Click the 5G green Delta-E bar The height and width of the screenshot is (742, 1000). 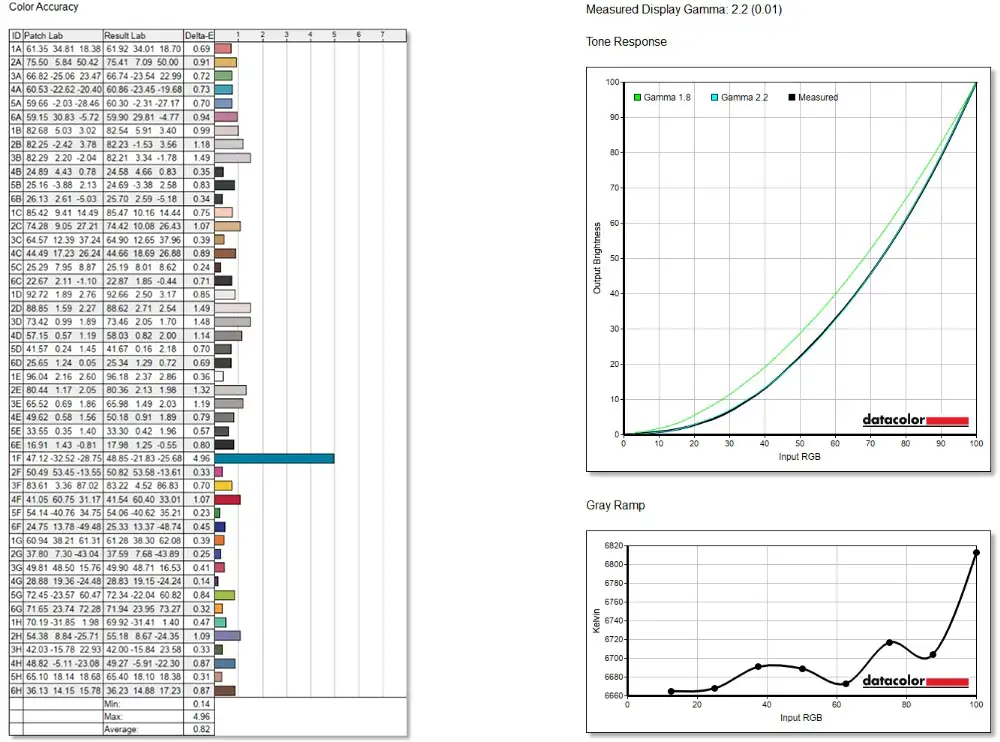point(224,595)
